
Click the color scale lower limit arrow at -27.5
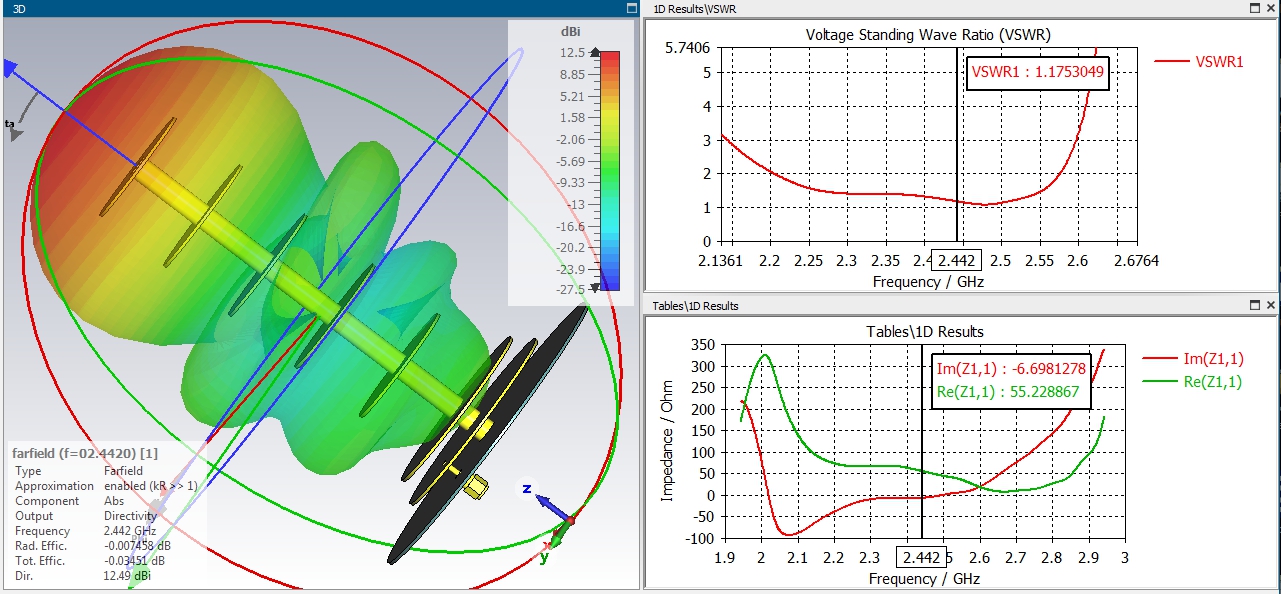[x=597, y=288]
